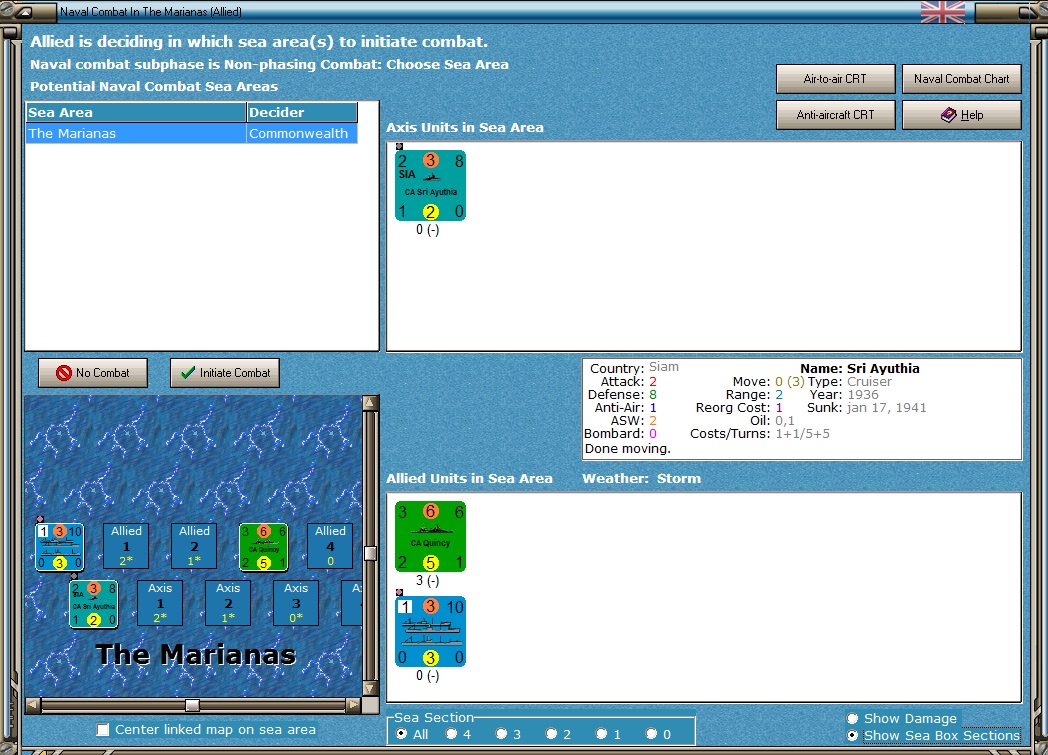
Task: Click the Done moving. status text
Action: [628, 449]
